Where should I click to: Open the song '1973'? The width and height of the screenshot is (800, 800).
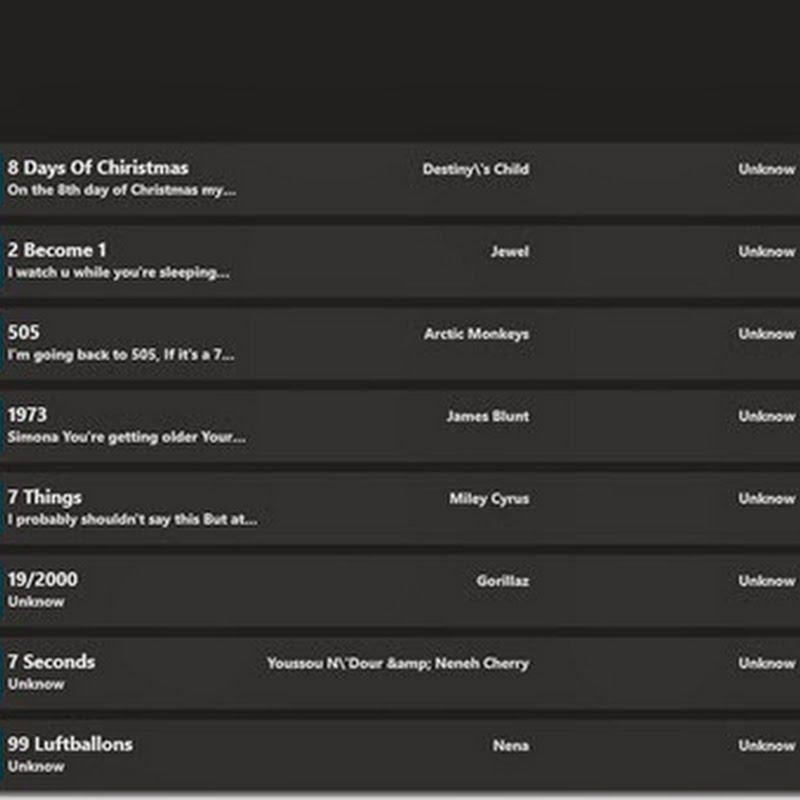coord(27,415)
